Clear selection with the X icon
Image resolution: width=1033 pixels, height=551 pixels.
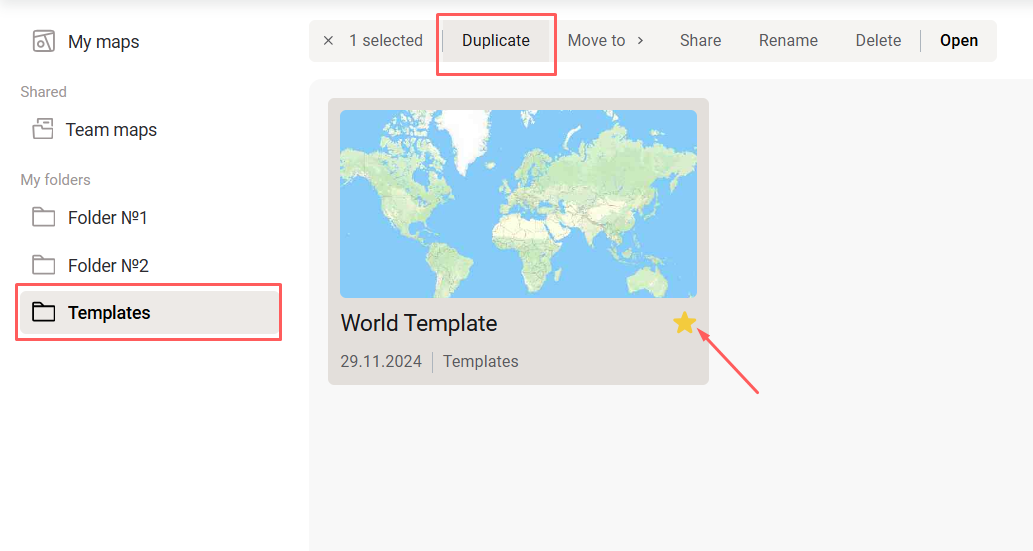[328, 41]
